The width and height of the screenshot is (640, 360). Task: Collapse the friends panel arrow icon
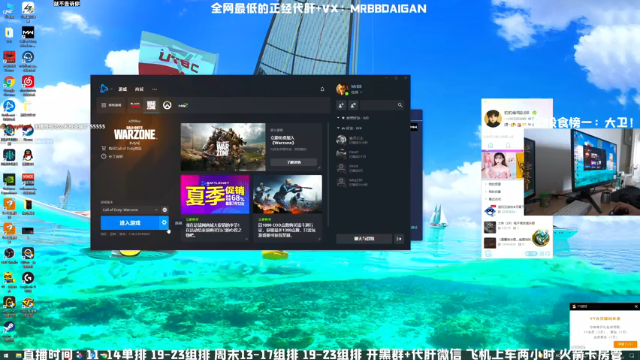pyautogui.click(x=399, y=238)
